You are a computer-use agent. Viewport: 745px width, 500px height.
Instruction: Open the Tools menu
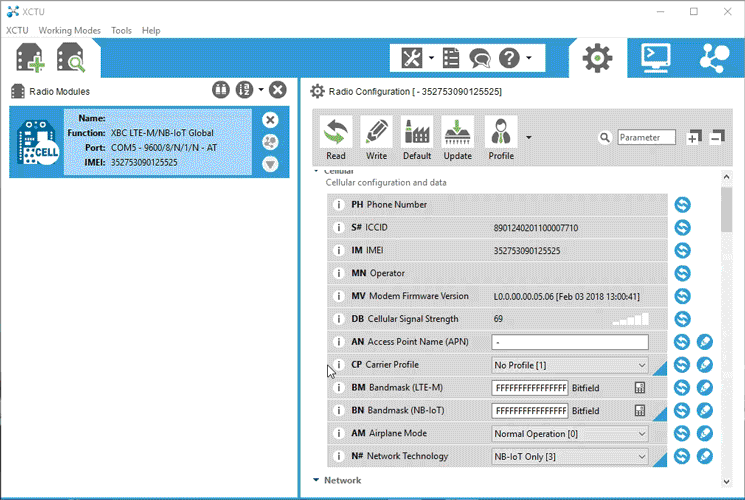pos(121,30)
